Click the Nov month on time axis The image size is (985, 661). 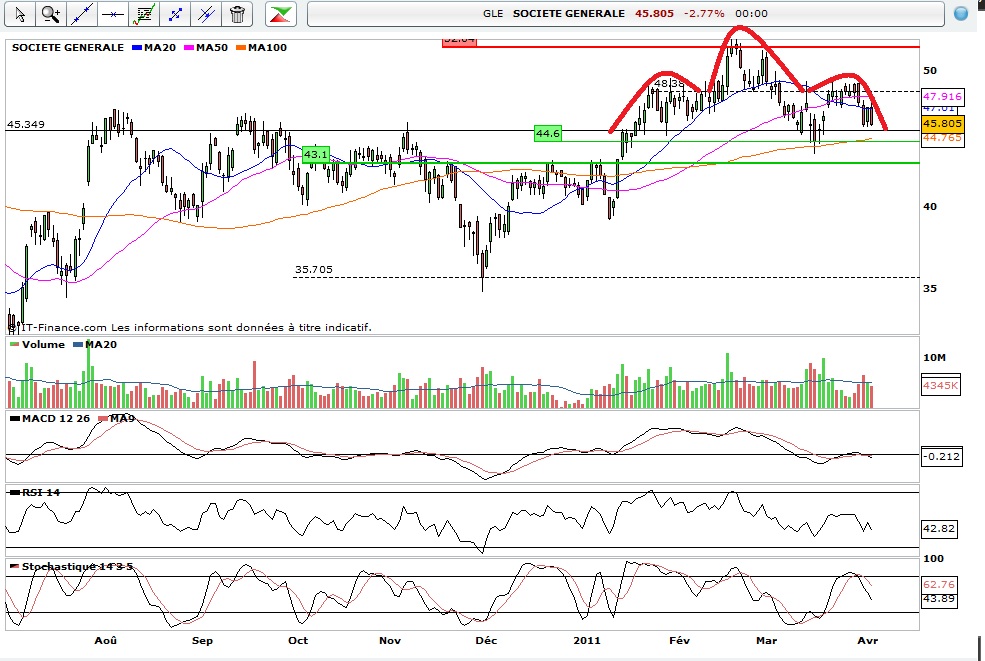pos(389,640)
